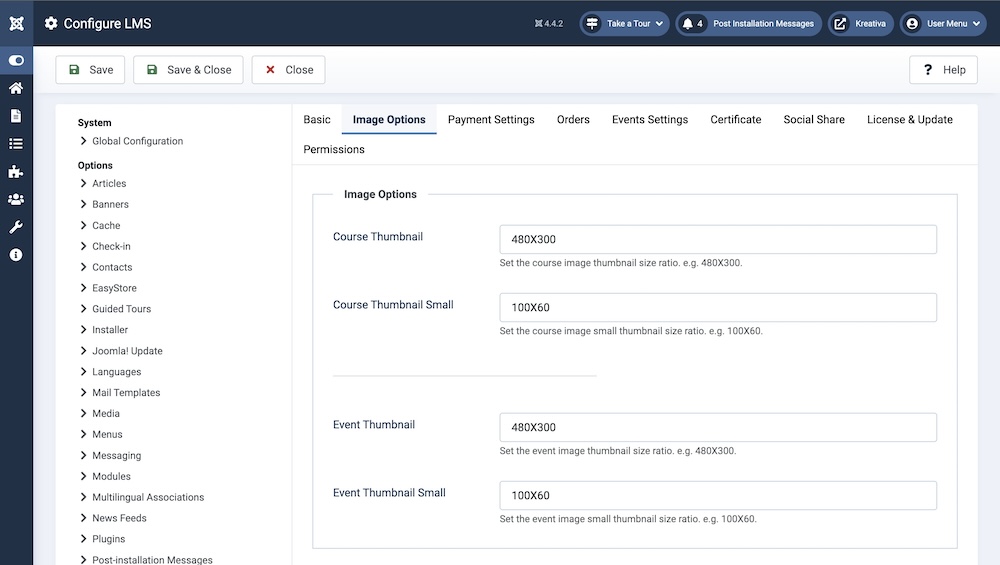Image resolution: width=1000 pixels, height=565 pixels.
Task: Toggle the sidebar menu switch
Action: tap(16, 60)
